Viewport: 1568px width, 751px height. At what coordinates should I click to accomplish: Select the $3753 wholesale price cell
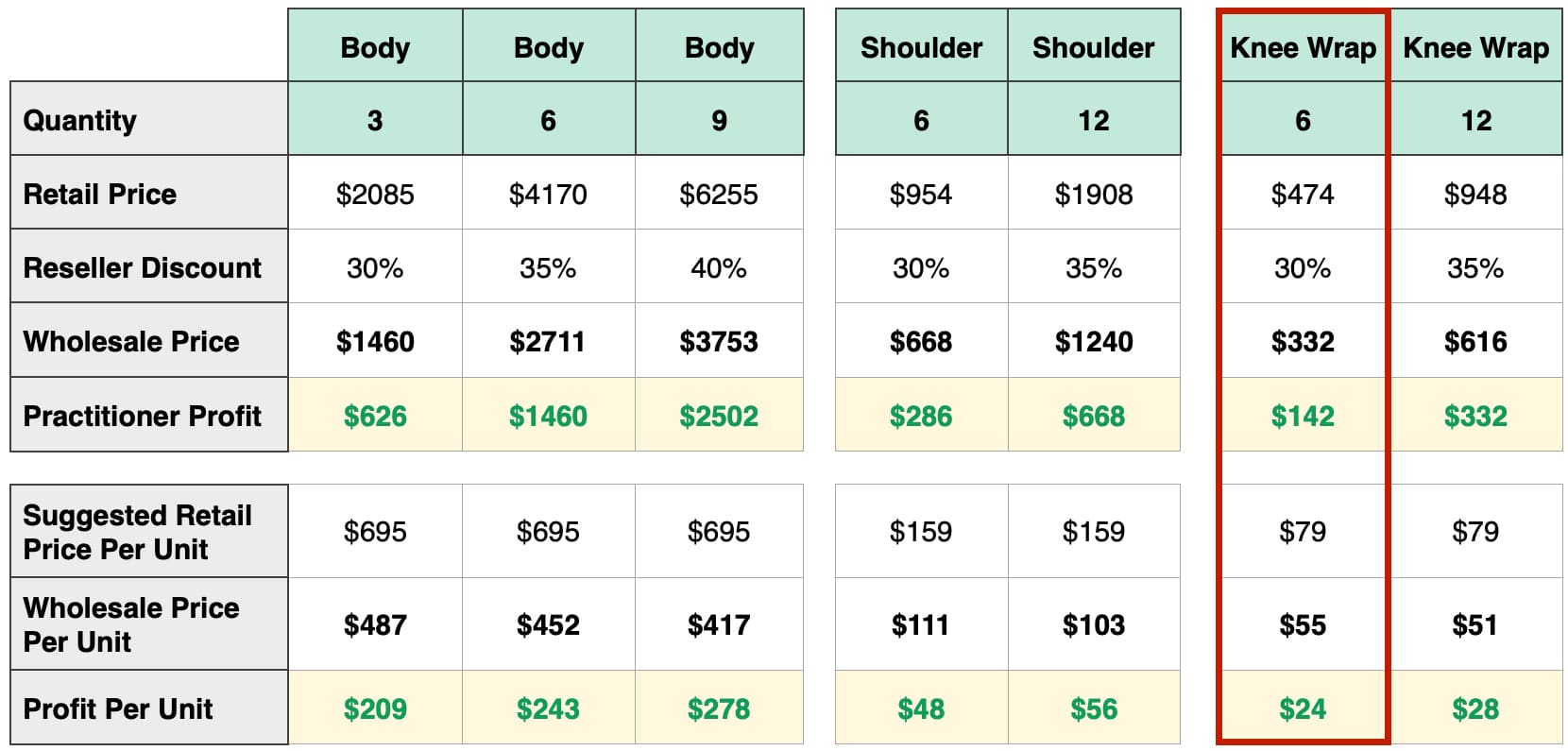719,341
